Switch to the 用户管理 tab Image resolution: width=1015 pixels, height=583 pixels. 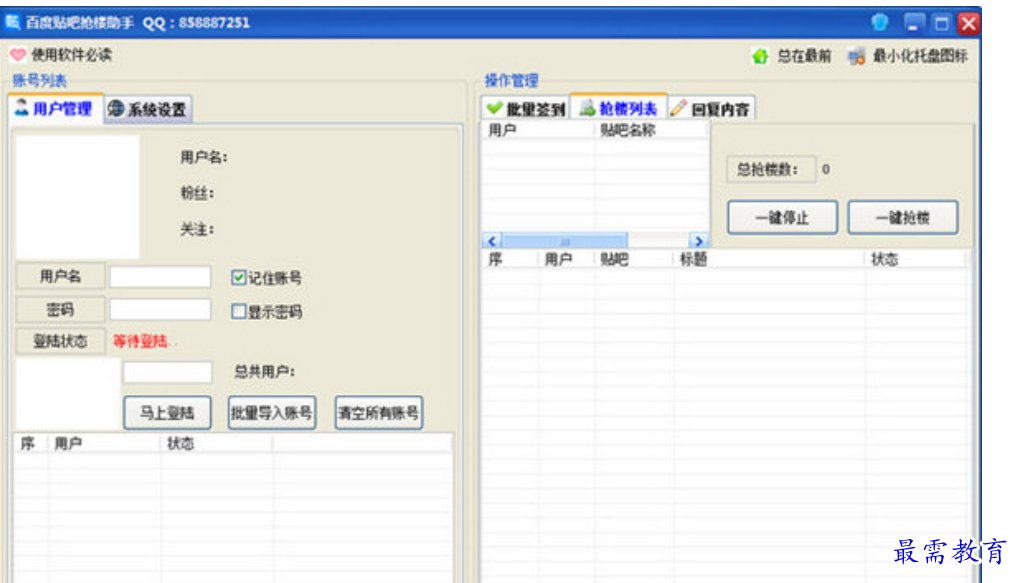click(55, 108)
